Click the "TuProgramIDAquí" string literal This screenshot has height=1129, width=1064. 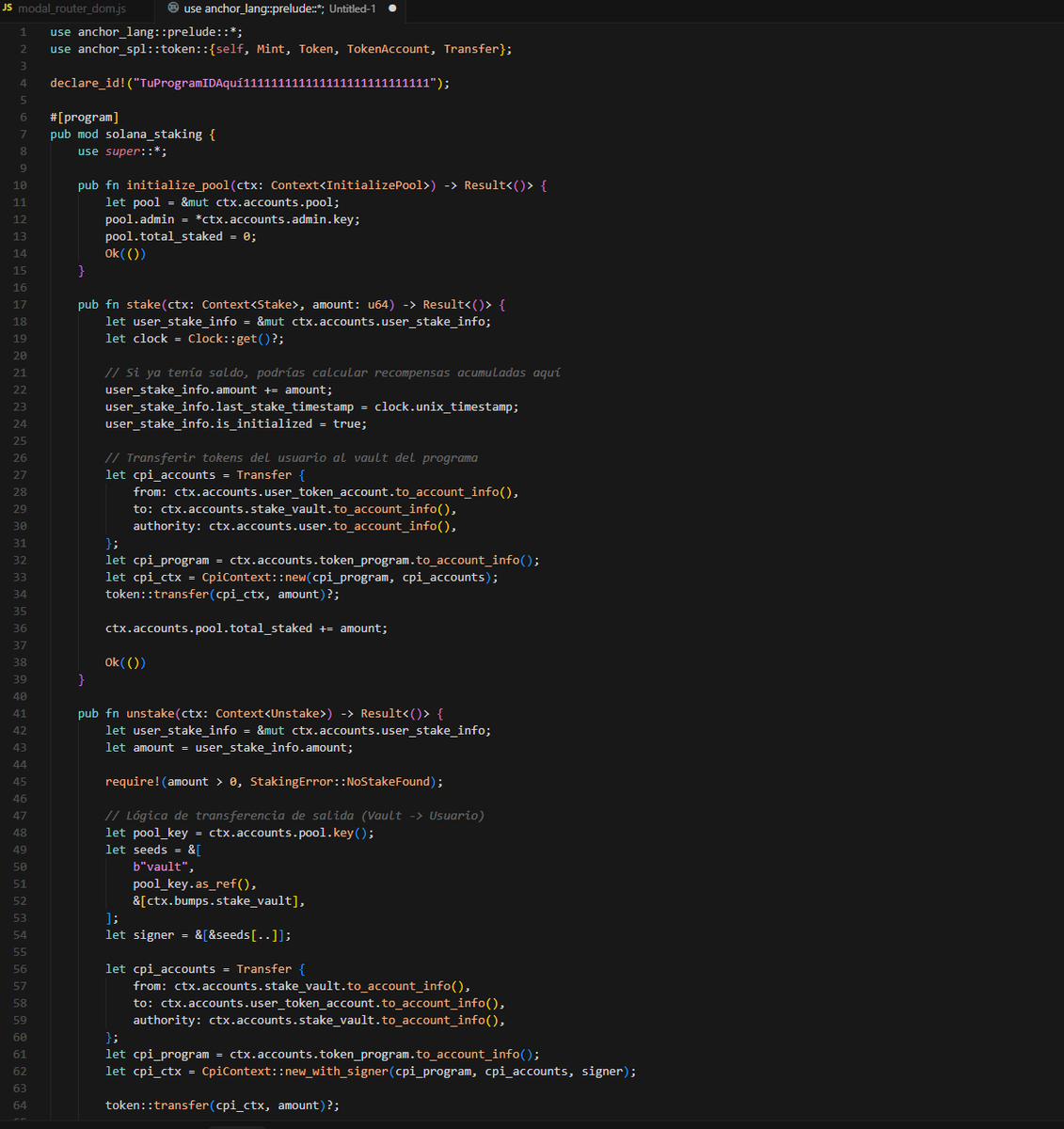coord(285,83)
